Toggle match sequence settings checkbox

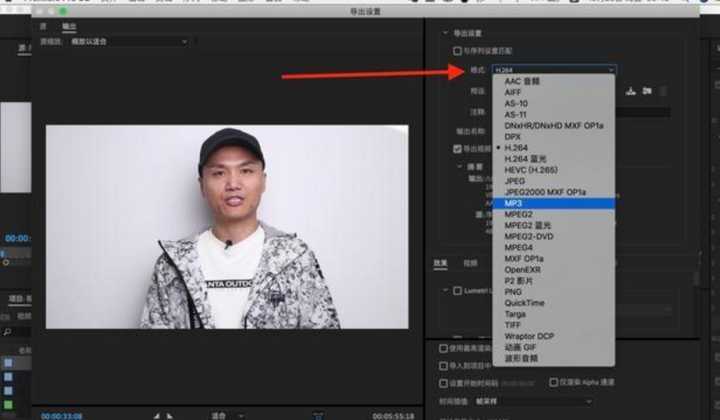click(x=457, y=51)
